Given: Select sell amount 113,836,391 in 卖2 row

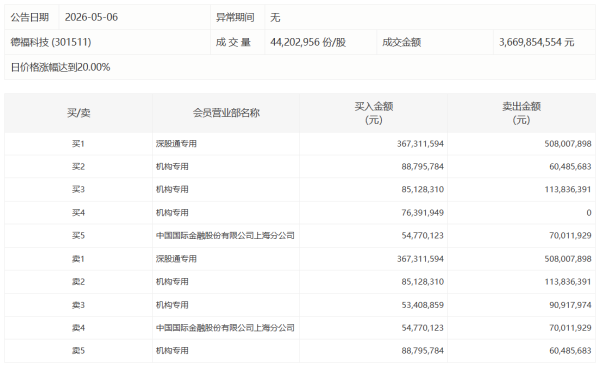Looking at the screenshot, I should coord(568,282).
